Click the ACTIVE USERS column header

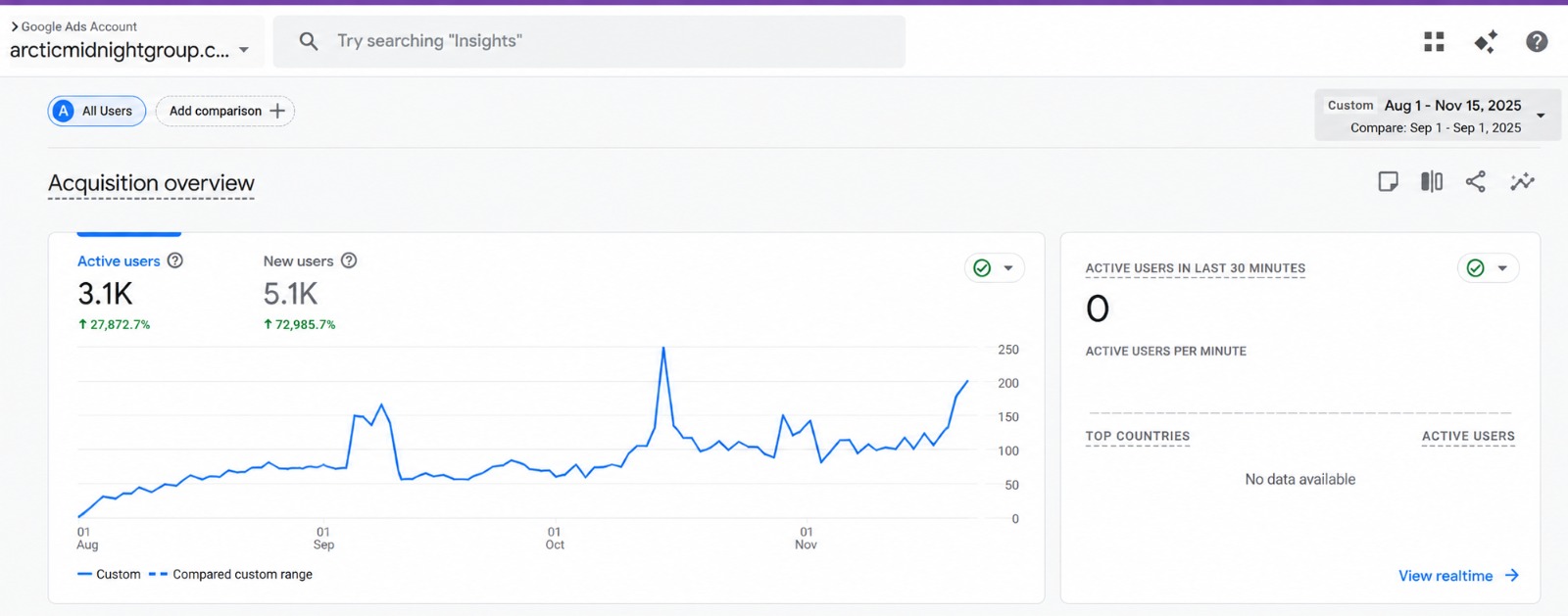click(1468, 436)
